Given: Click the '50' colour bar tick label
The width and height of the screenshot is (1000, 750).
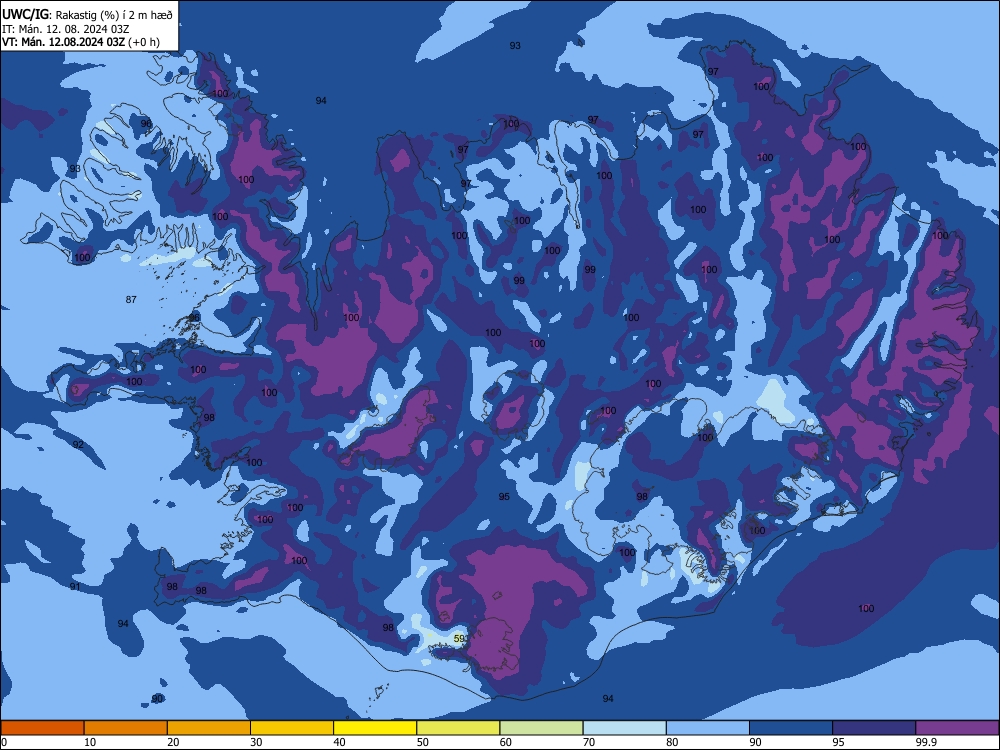Looking at the screenshot, I should click(x=423, y=742).
